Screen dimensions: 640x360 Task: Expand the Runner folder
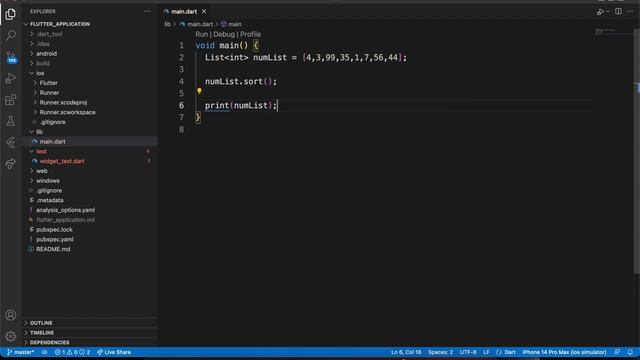pyautogui.click(x=49, y=93)
